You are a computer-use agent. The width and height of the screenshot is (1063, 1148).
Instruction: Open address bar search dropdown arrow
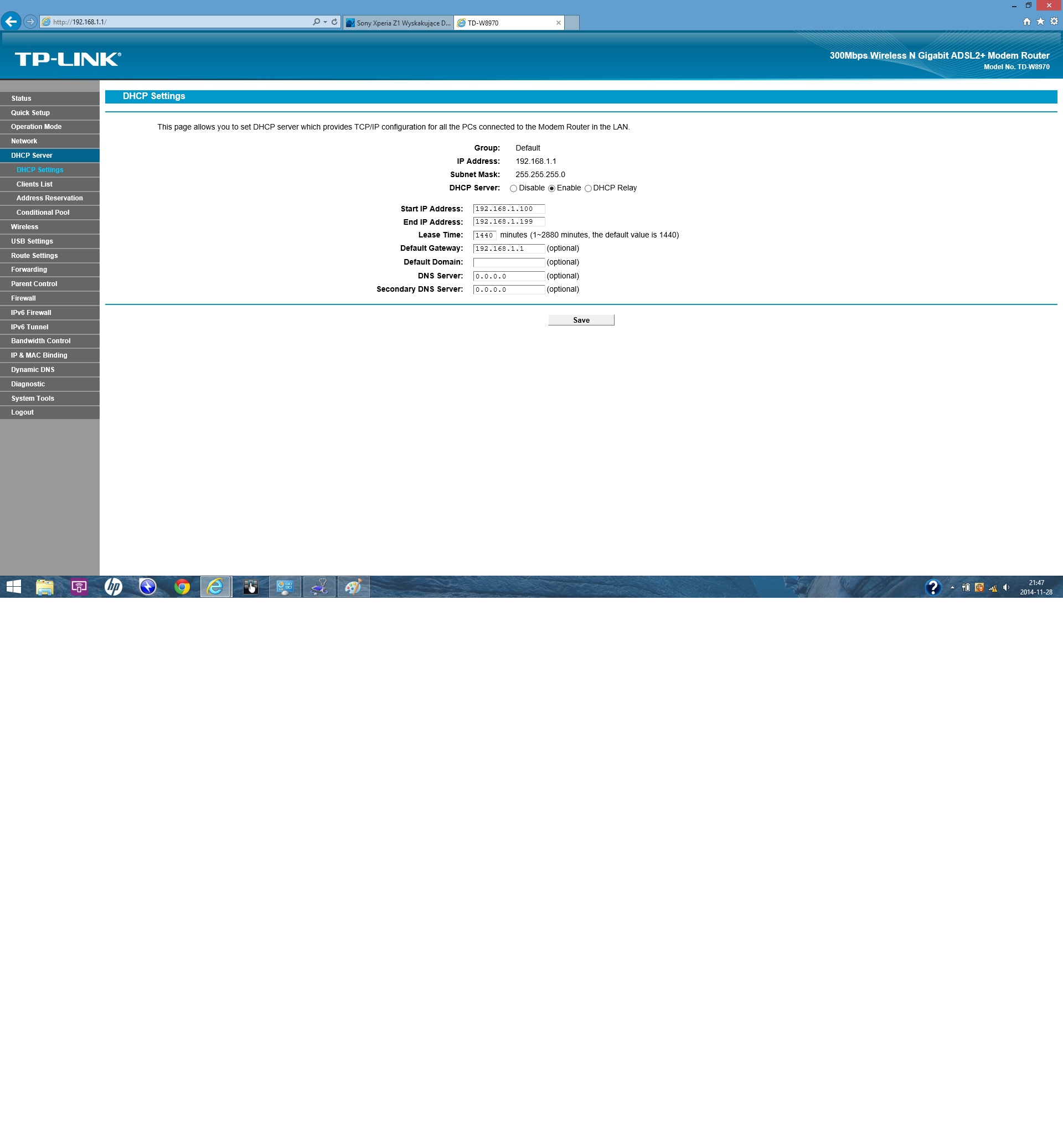pos(325,22)
